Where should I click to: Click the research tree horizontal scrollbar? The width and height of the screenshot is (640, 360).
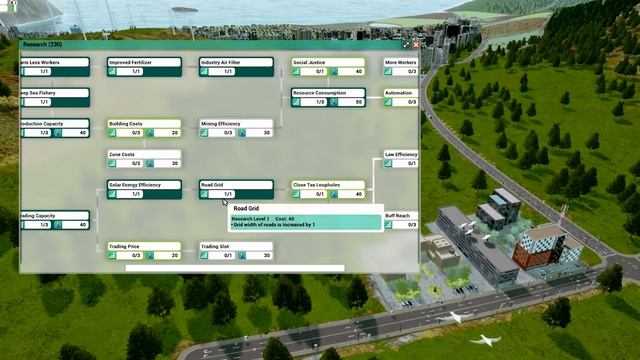235,268
